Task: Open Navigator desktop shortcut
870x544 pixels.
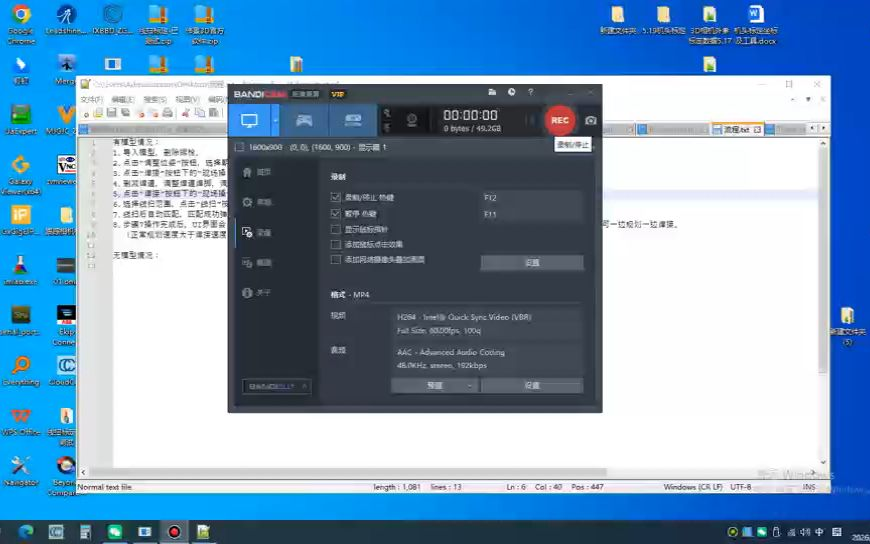Action: tap(21, 471)
